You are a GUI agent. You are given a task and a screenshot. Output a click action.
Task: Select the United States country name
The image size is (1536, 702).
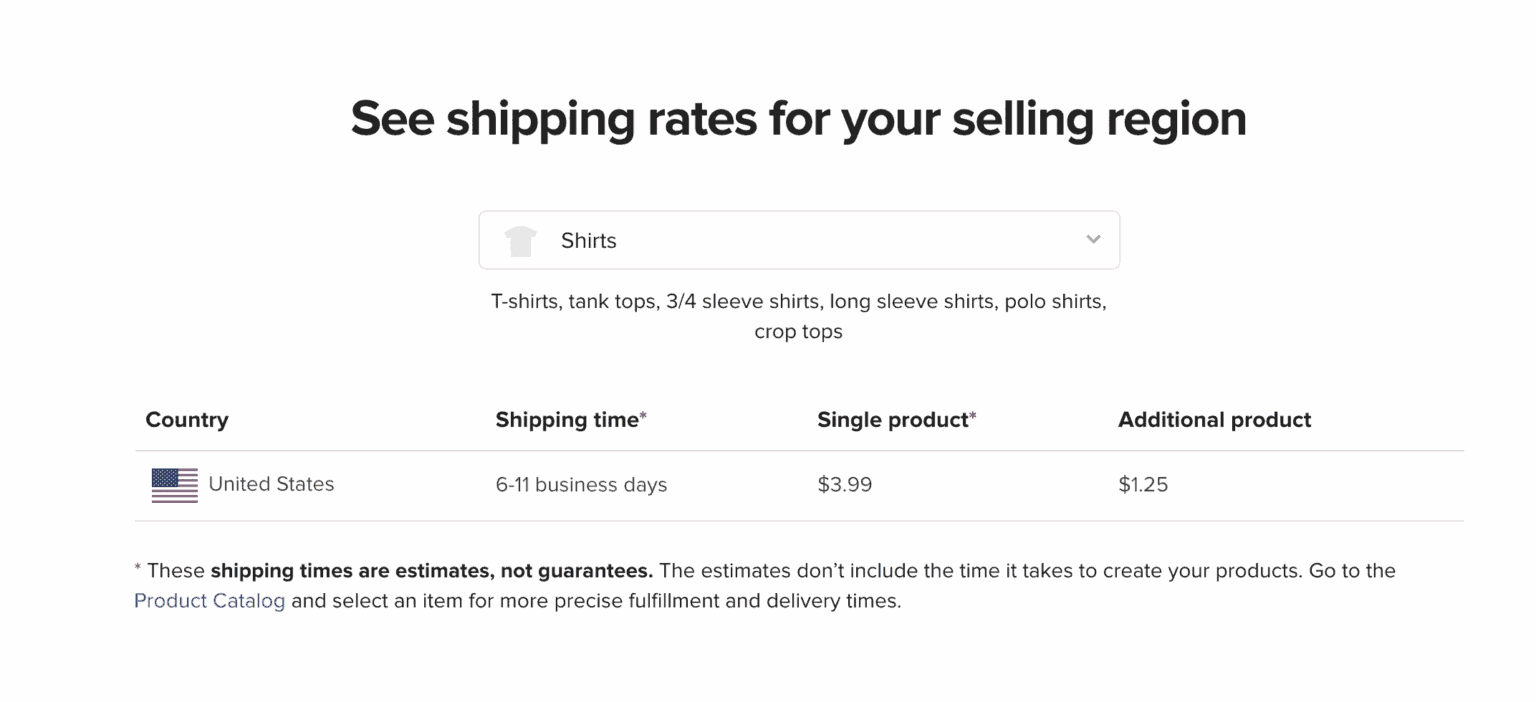(x=271, y=484)
